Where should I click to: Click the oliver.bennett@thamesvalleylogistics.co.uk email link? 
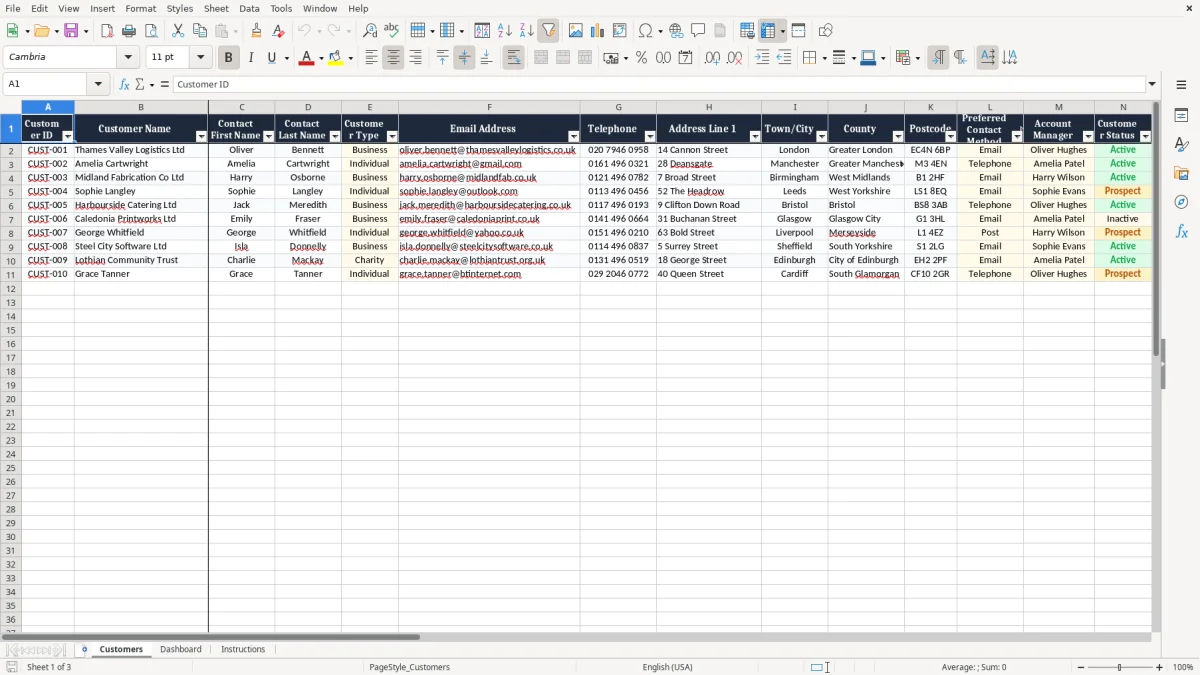click(x=487, y=150)
